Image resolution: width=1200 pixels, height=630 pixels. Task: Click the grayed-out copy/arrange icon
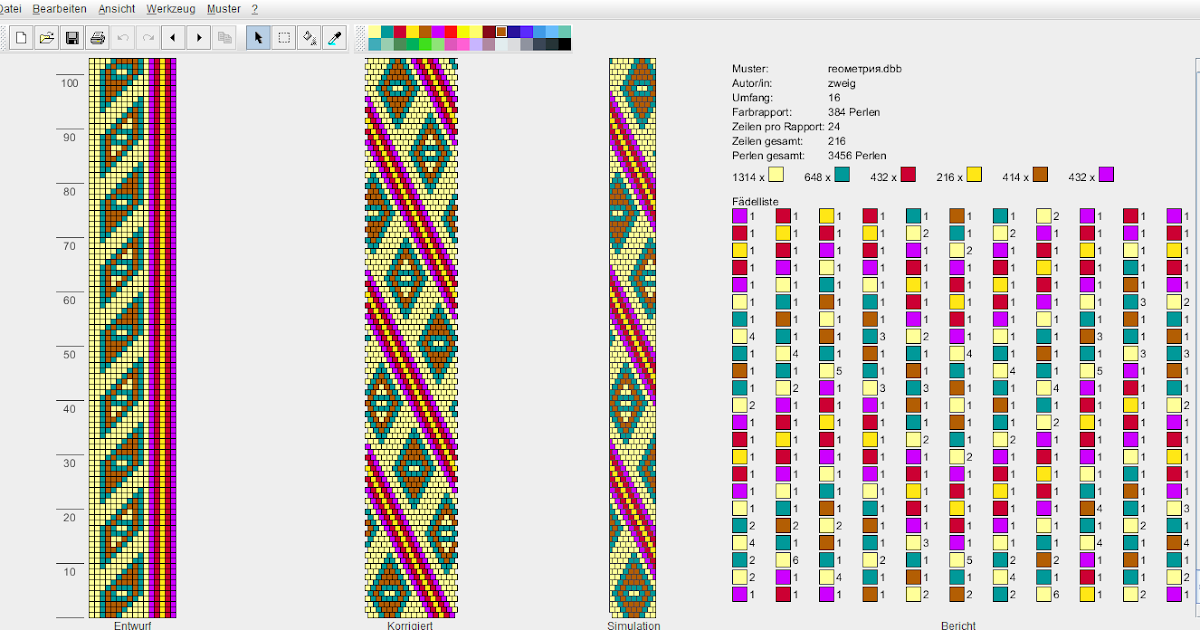click(225, 38)
